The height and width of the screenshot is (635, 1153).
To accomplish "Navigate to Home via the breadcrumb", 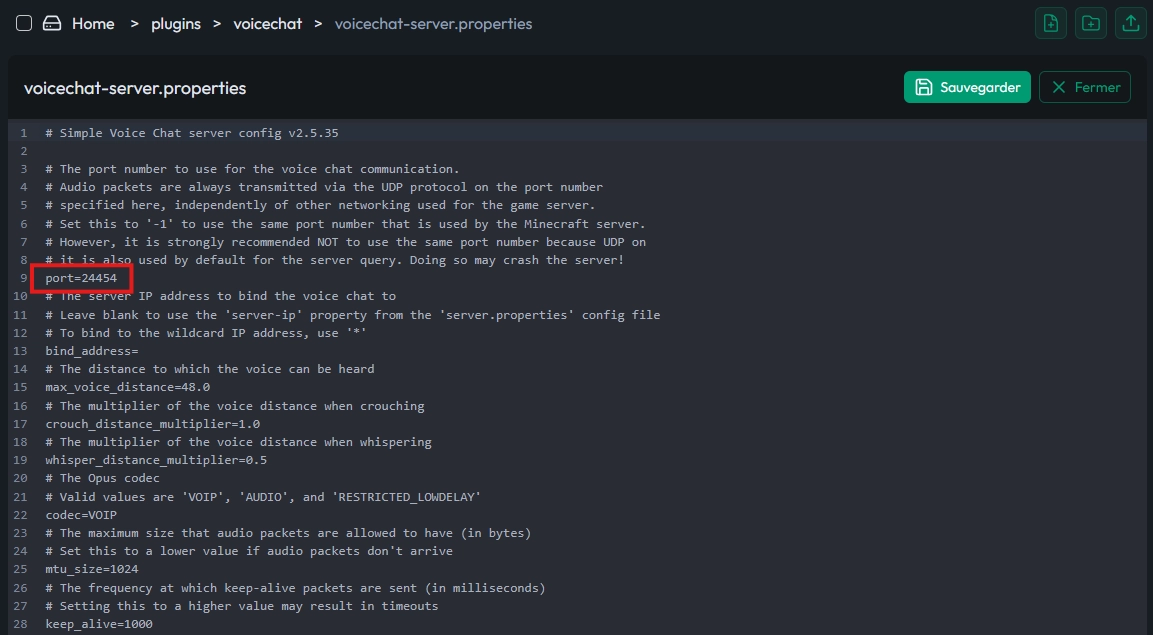I will tap(93, 23).
